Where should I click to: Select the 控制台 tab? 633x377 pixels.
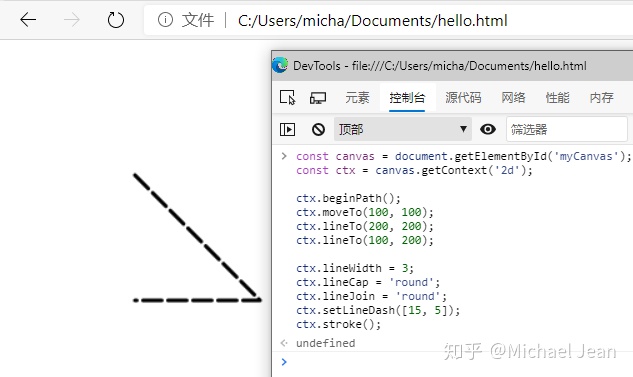[407, 98]
